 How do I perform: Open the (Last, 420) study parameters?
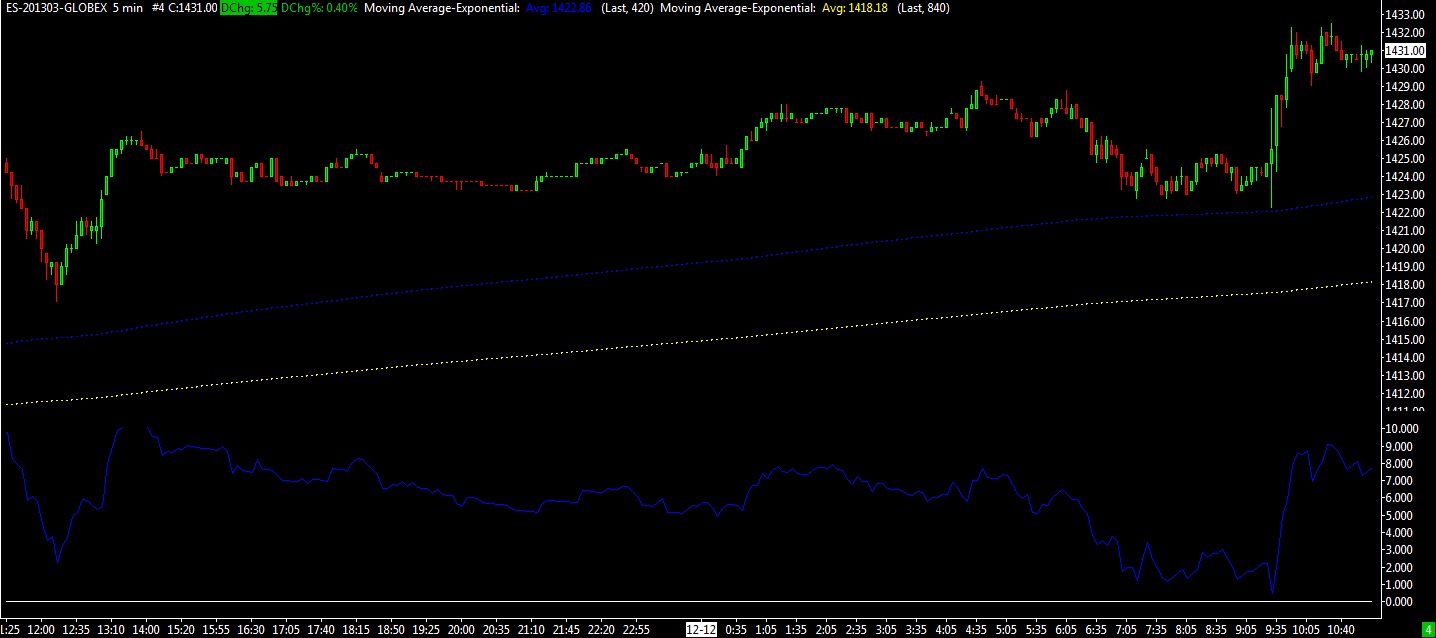(x=627, y=8)
